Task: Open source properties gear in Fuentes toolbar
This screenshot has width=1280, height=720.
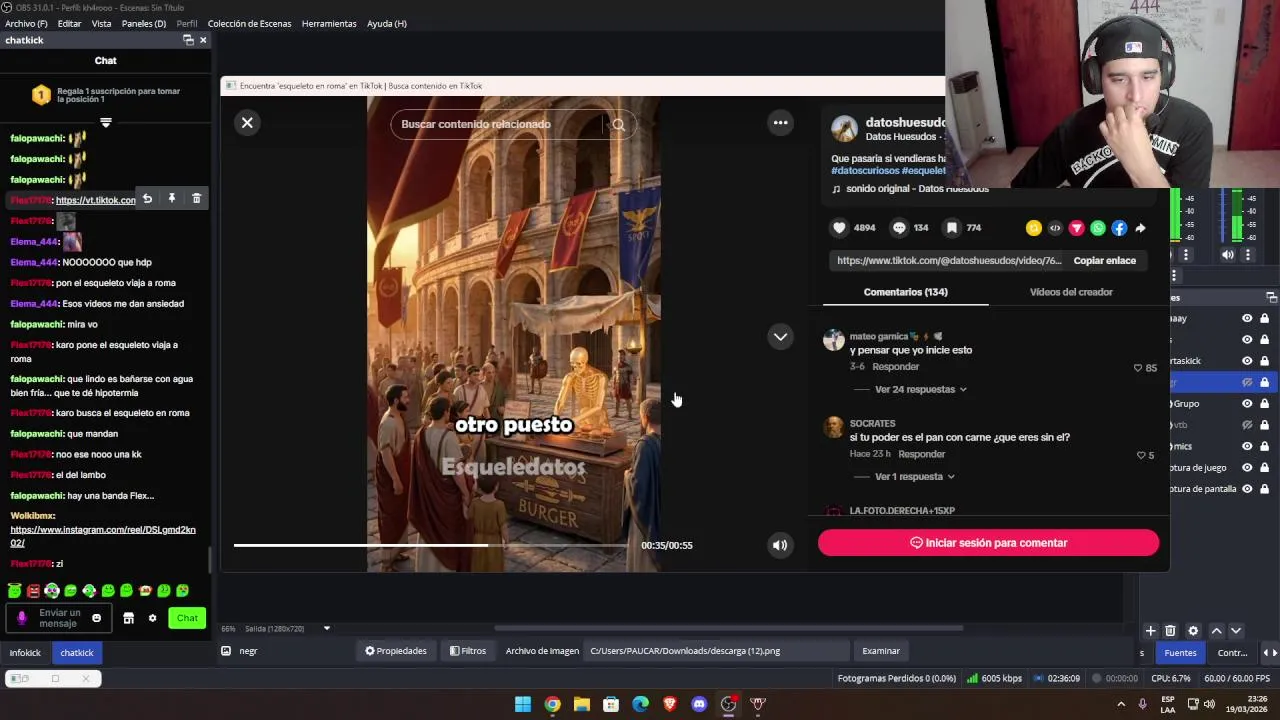Action: (1193, 631)
